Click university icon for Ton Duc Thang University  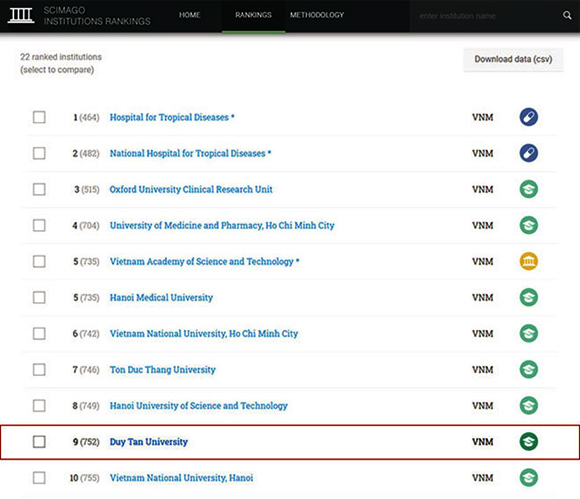pyautogui.click(x=529, y=370)
